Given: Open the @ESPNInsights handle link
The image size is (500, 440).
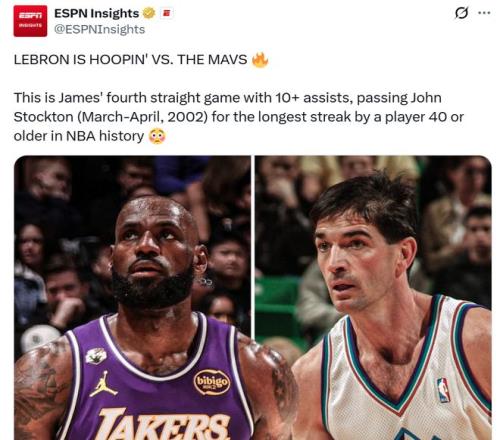Looking at the screenshot, I should point(99,29).
